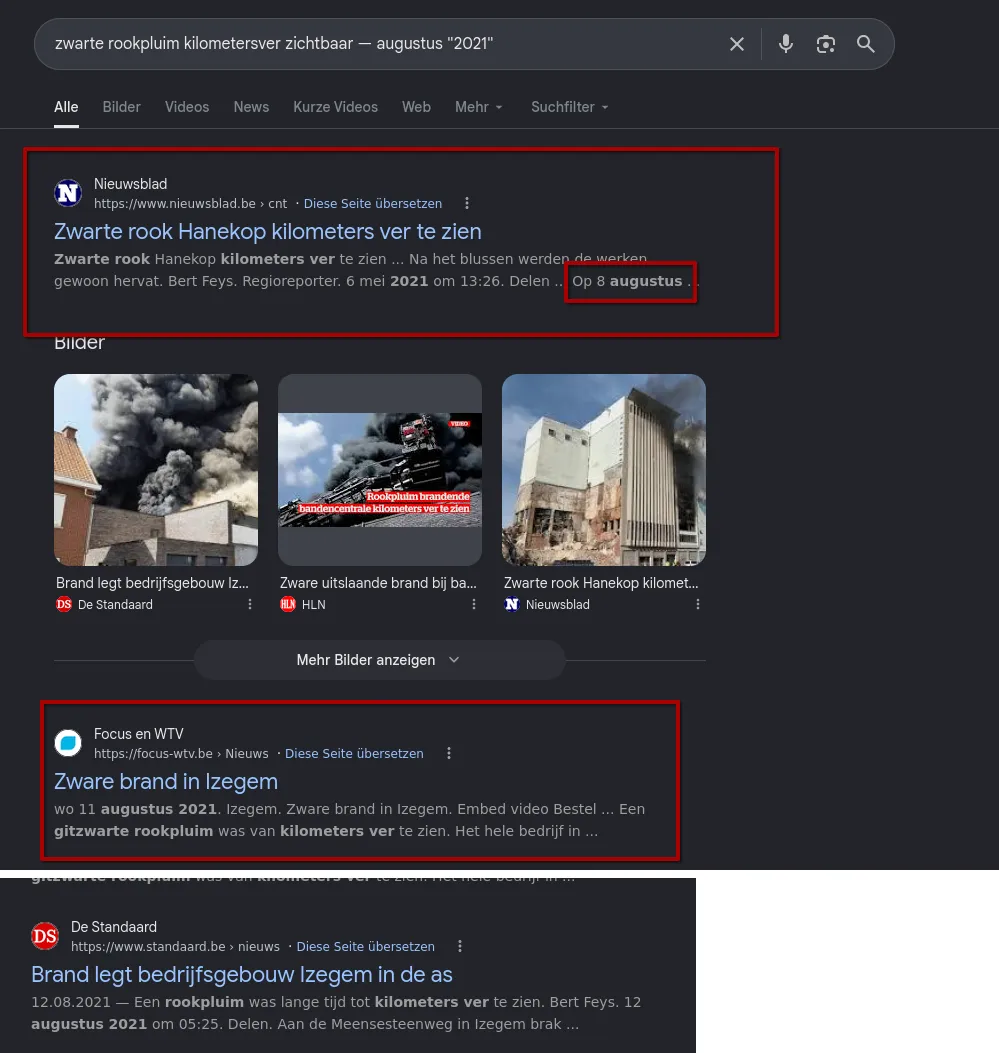Click caption 'Brand legt bedrijfsgebouw Iz...'
The height and width of the screenshot is (1053, 999).
pyautogui.click(x=152, y=583)
